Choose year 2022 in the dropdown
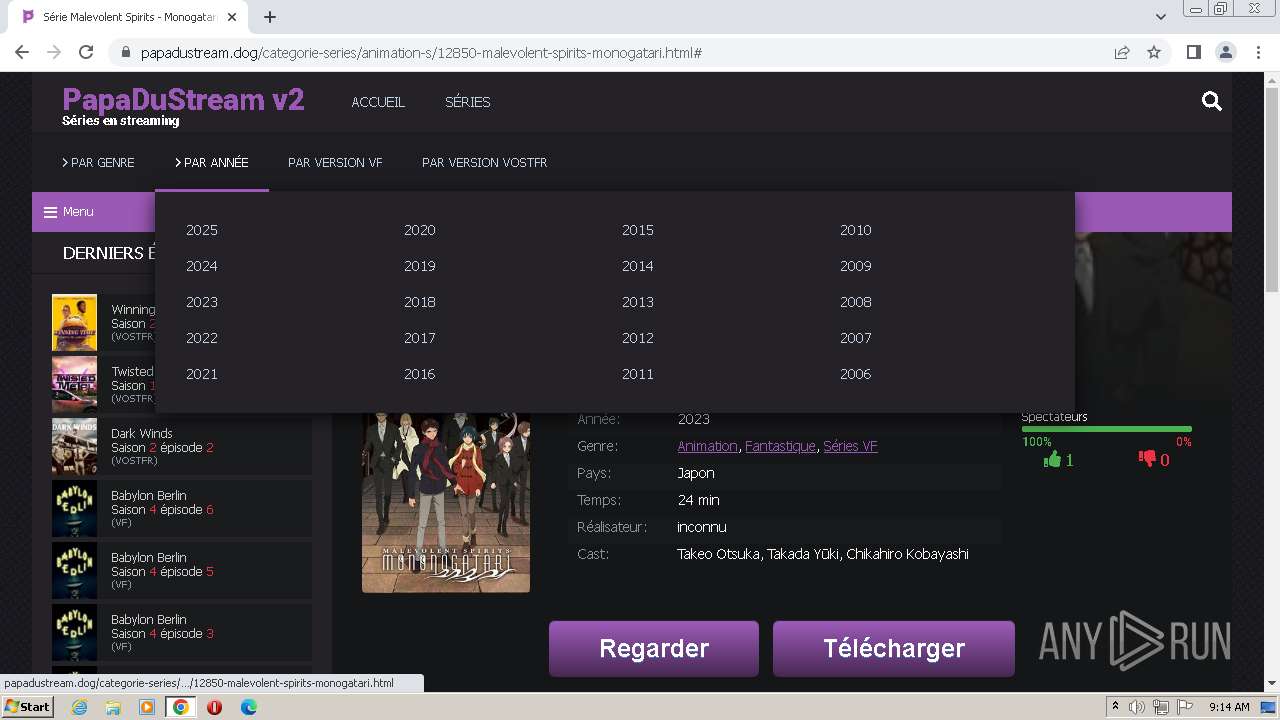The width and height of the screenshot is (1280, 720). click(201, 338)
